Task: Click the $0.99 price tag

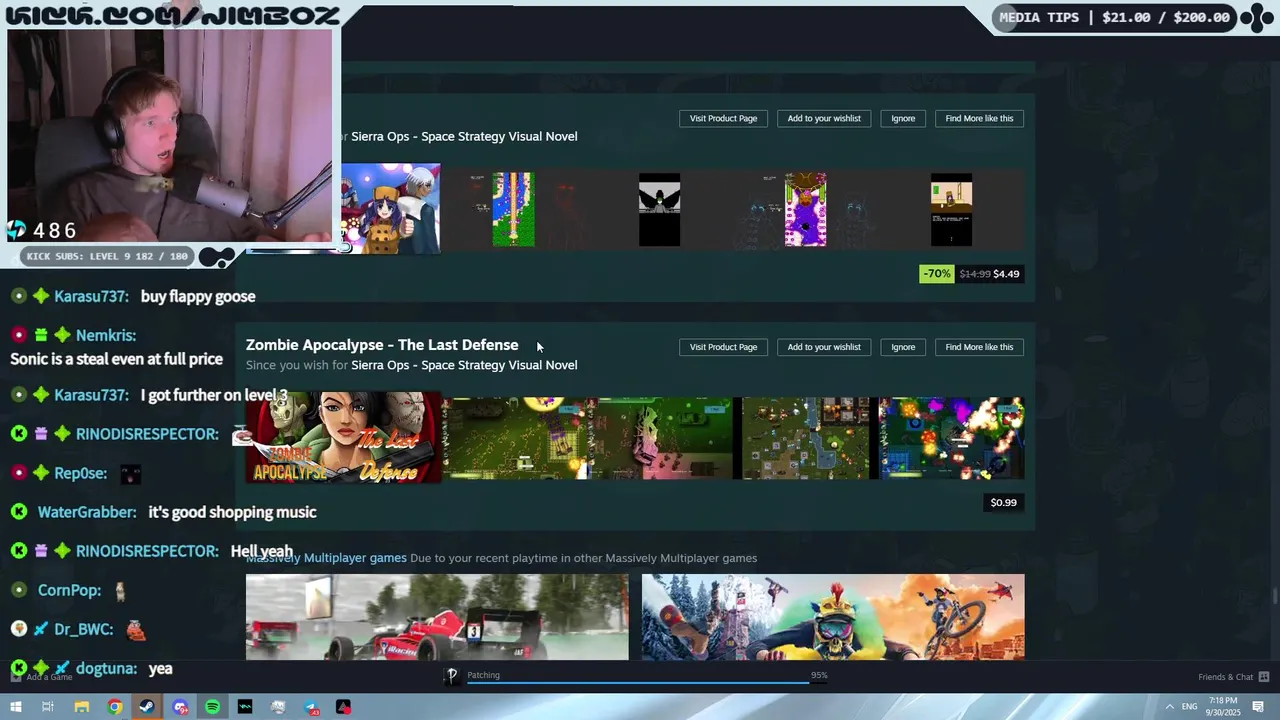Action: tap(1003, 503)
